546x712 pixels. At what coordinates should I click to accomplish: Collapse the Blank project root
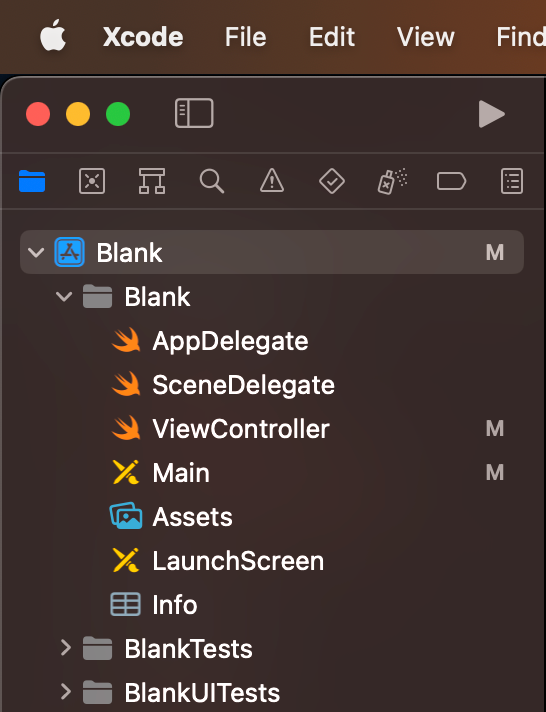36,252
